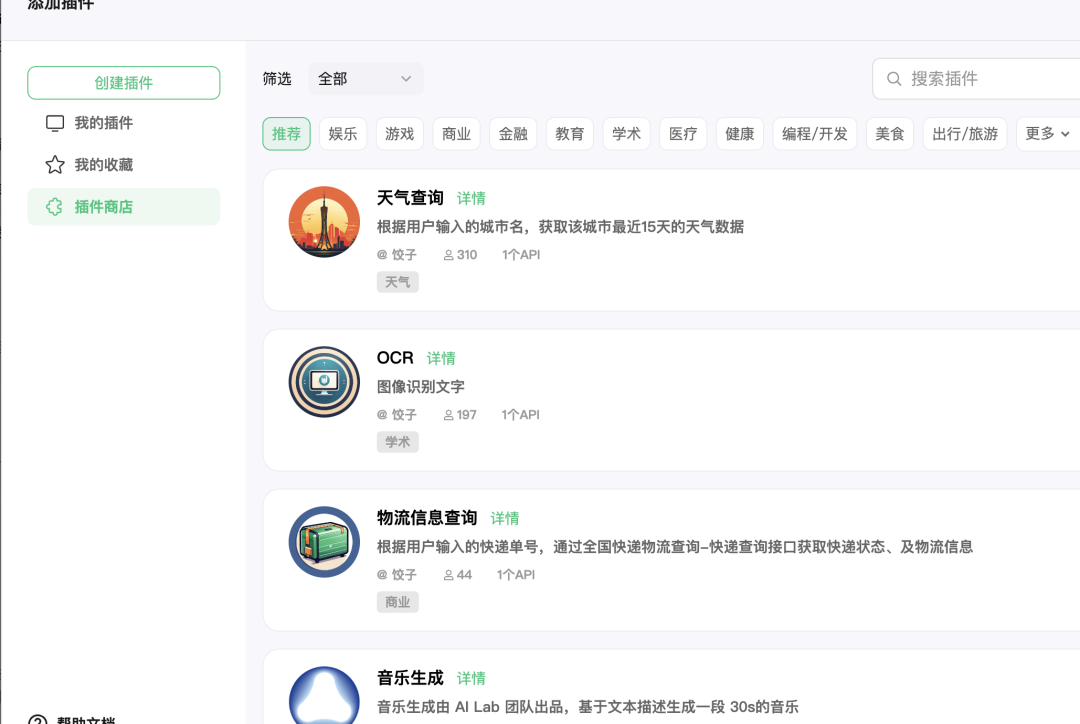
Task: Click user count 44 on 物流信息查询
Action: click(458, 575)
